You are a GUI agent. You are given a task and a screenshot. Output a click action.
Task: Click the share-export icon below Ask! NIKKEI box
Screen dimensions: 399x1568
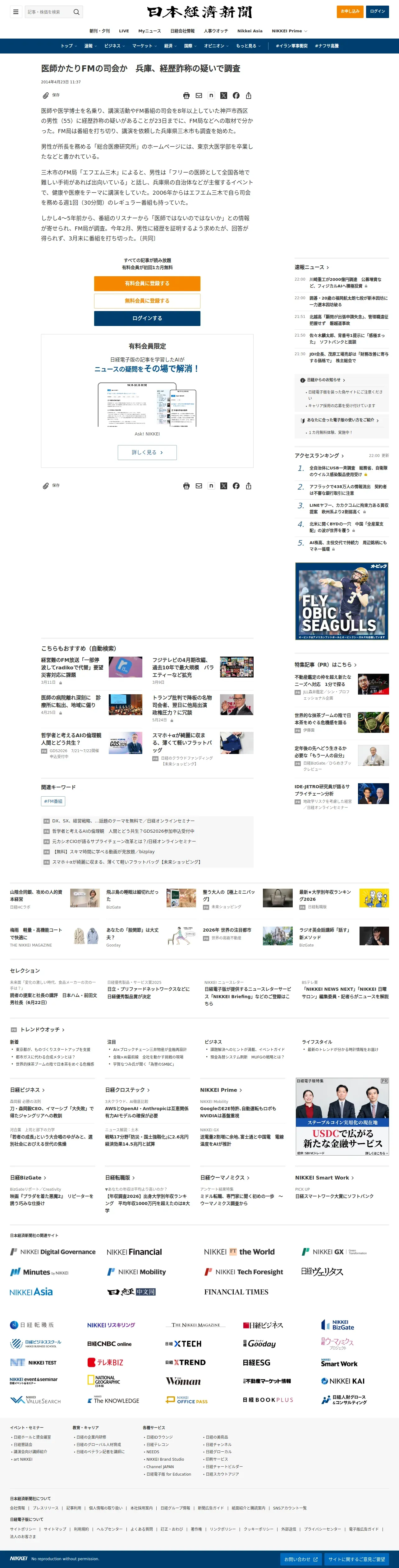point(249,486)
